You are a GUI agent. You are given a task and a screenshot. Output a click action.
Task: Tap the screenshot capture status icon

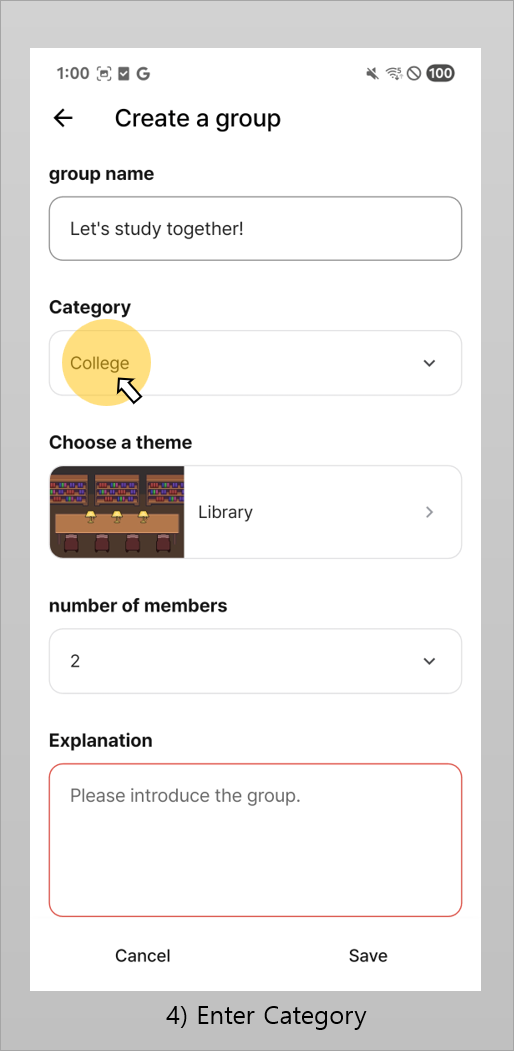[x=104, y=74]
